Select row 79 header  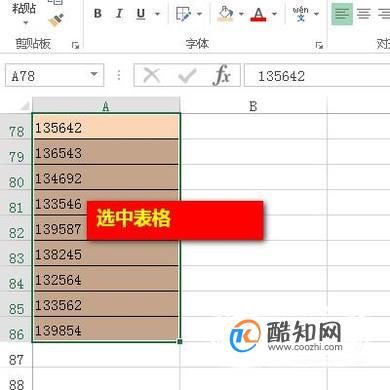pos(16,152)
